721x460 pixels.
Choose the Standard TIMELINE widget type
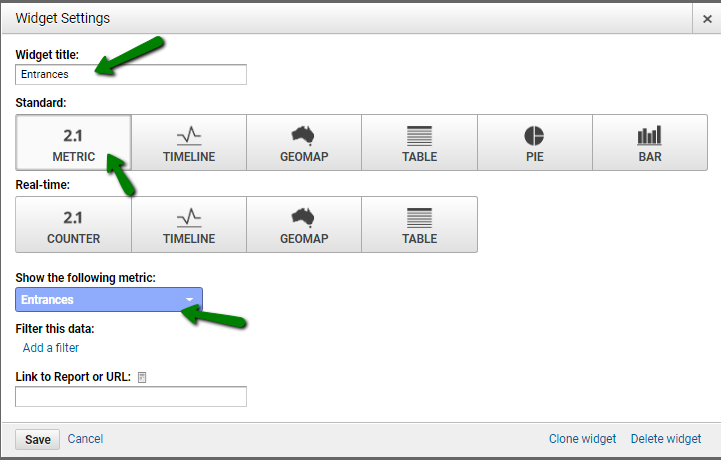(x=189, y=143)
